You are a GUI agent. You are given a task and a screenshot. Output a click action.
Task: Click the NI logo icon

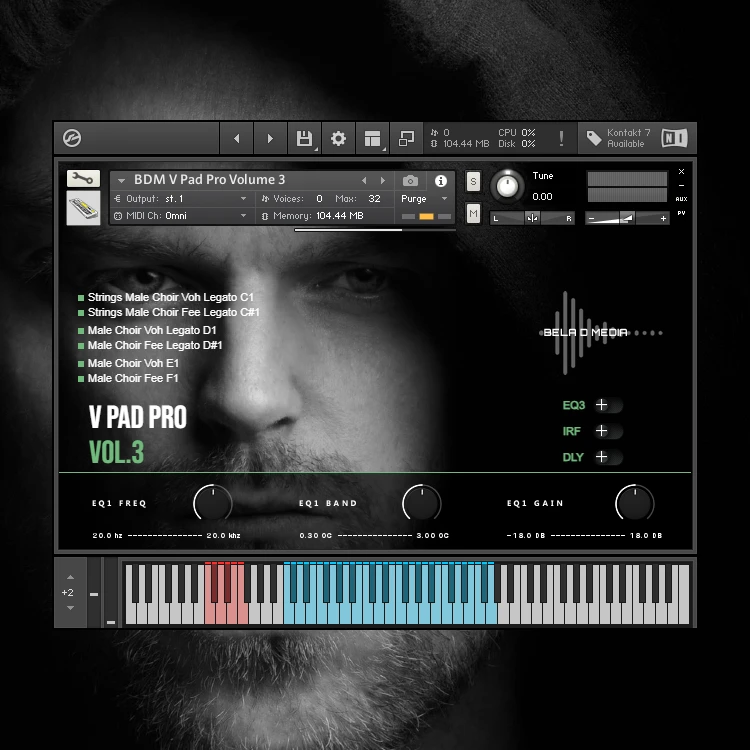point(674,138)
